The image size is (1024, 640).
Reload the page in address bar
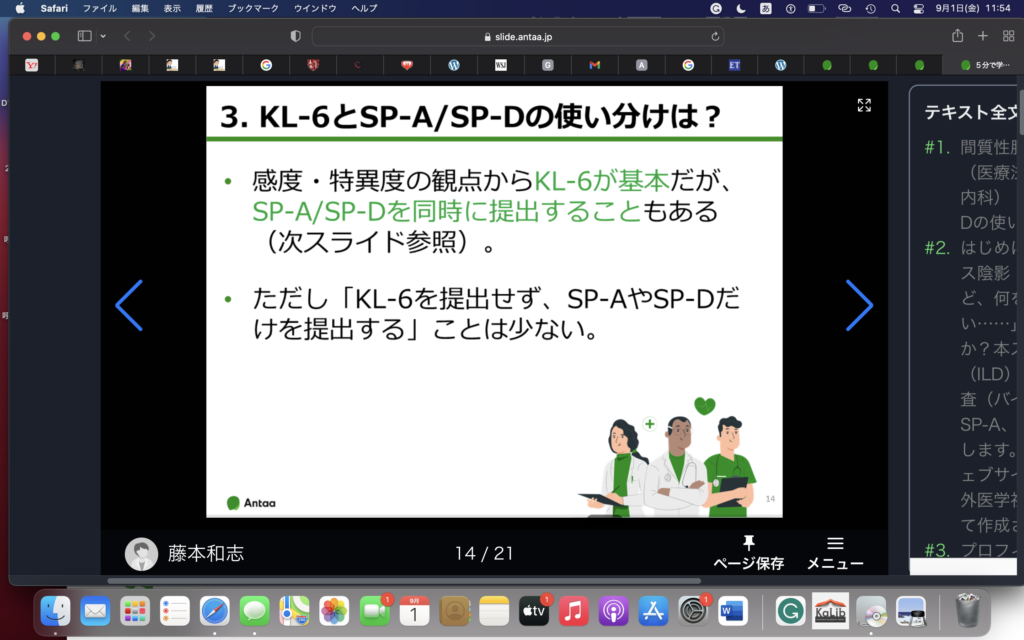click(715, 36)
